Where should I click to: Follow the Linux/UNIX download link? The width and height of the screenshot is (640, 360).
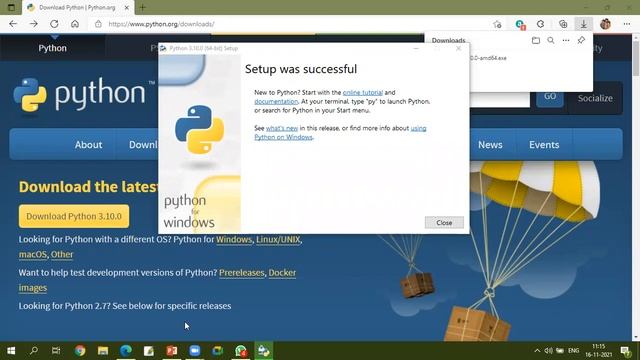pyautogui.click(x=278, y=240)
